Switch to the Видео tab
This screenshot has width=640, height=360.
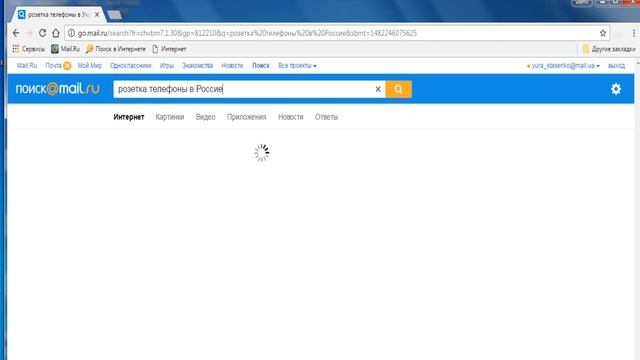205,117
